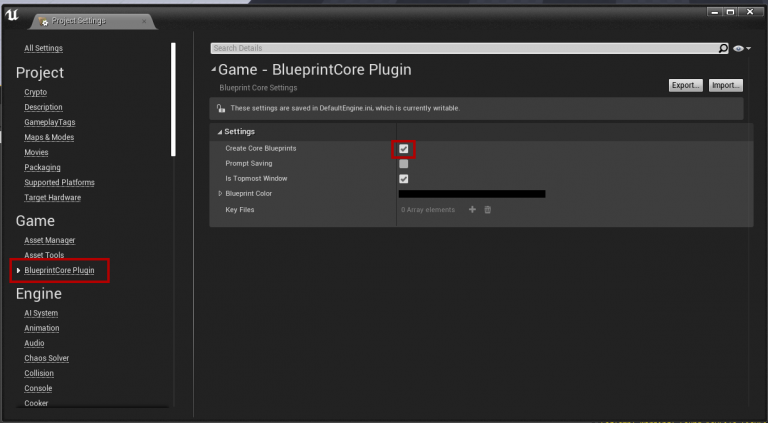Collapse Game - BlueprintCore Plugin header arrow
This screenshot has height=423, width=768.
click(x=213, y=70)
